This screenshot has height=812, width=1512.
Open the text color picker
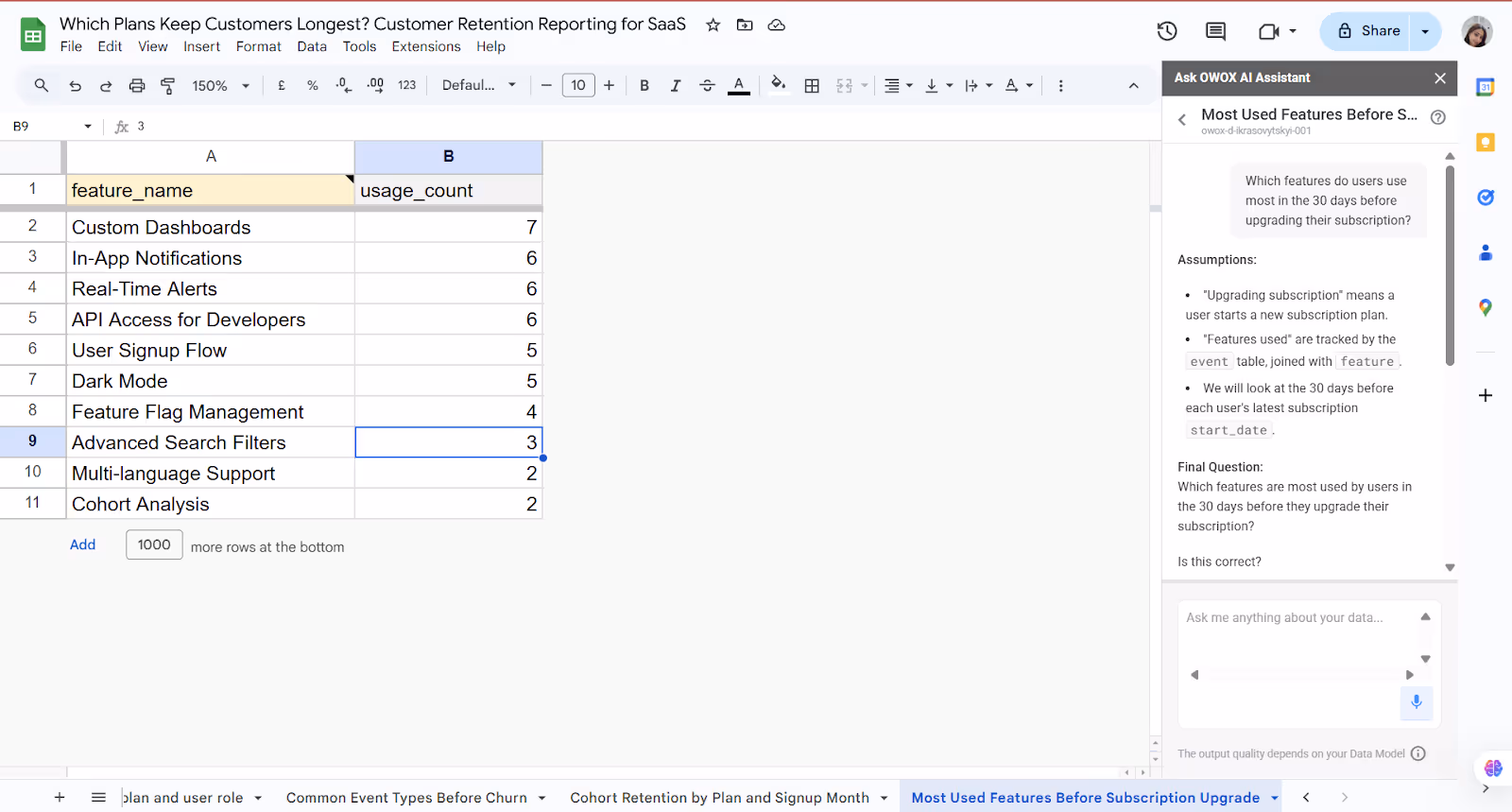tap(739, 85)
